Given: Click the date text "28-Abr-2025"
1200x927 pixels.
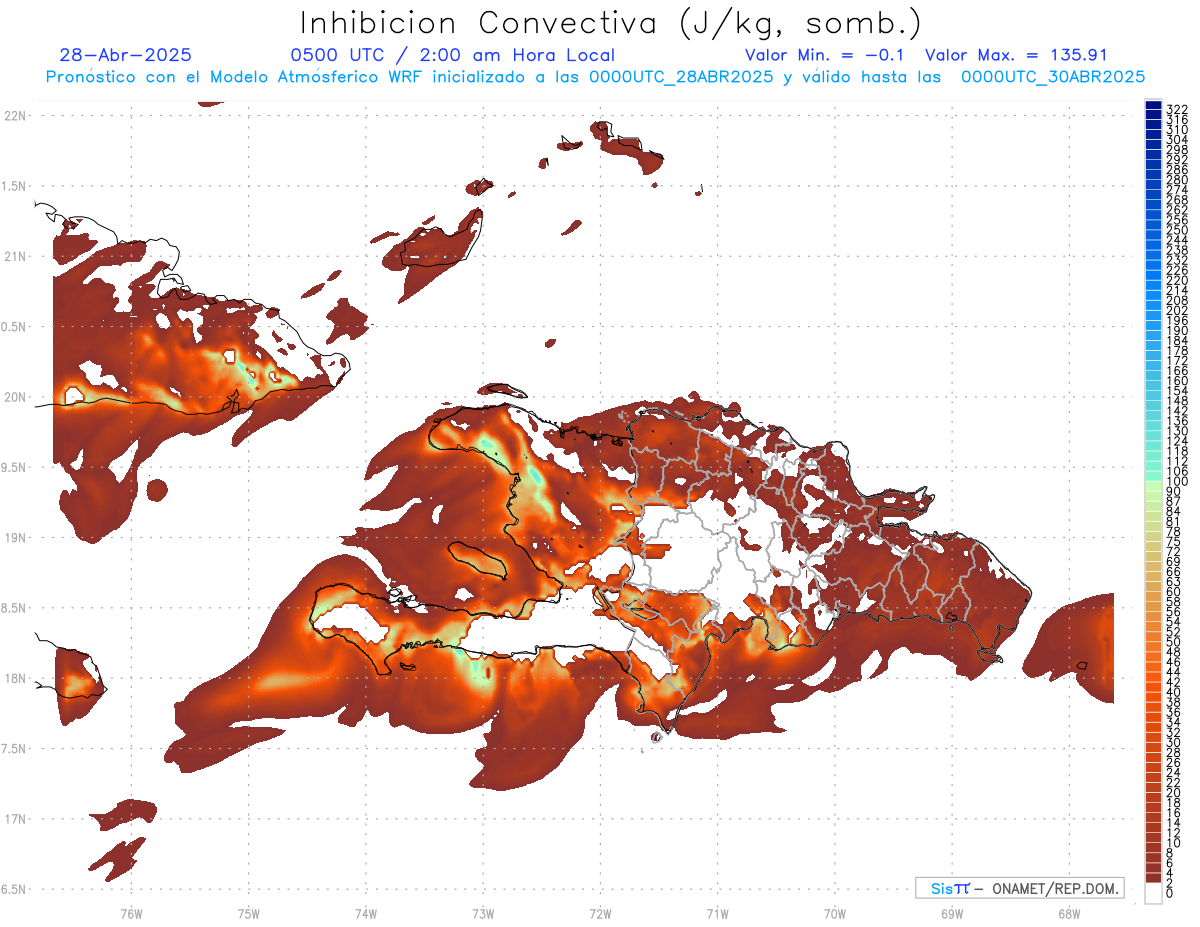Looking at the screenshot, I should pos(126,55).
